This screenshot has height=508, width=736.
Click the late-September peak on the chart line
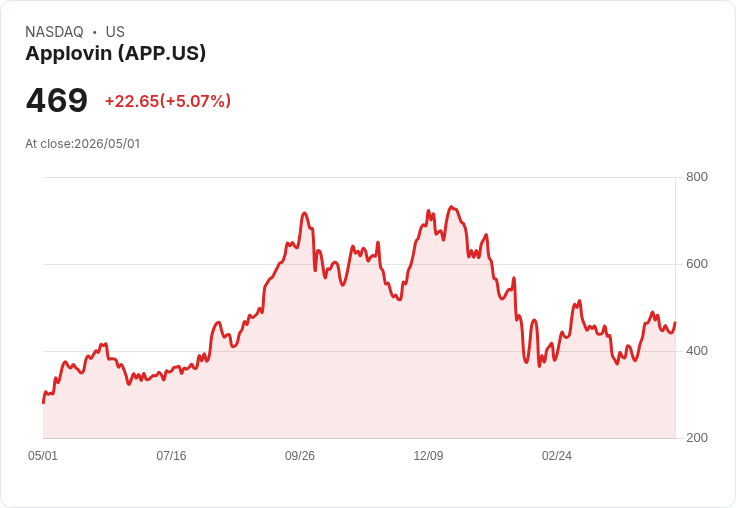305,213
